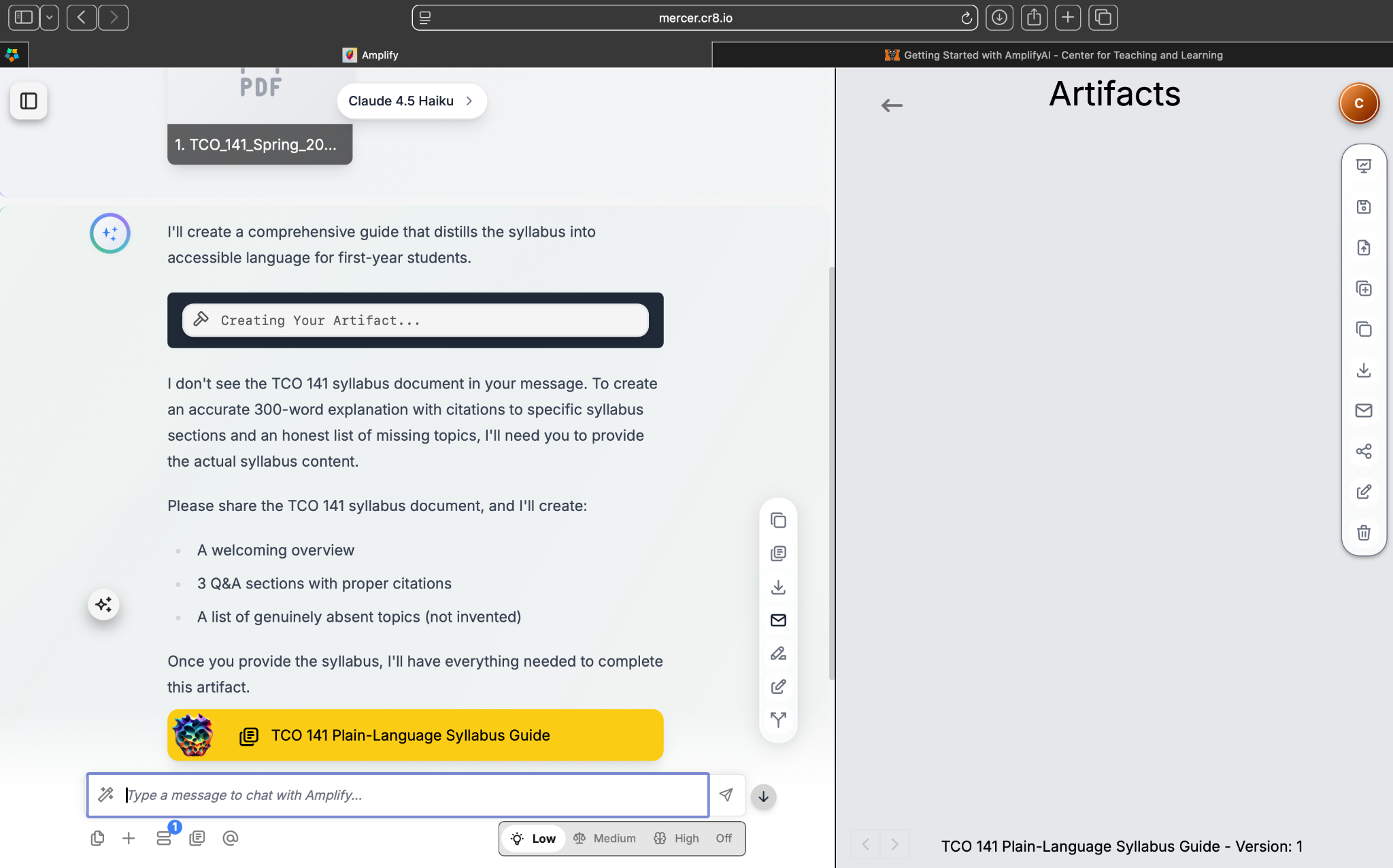Image resolution: width=1393 pixels, height=868 pixels.
Task: Click the highlighter pen icon on message
Action: coord(778,653)
